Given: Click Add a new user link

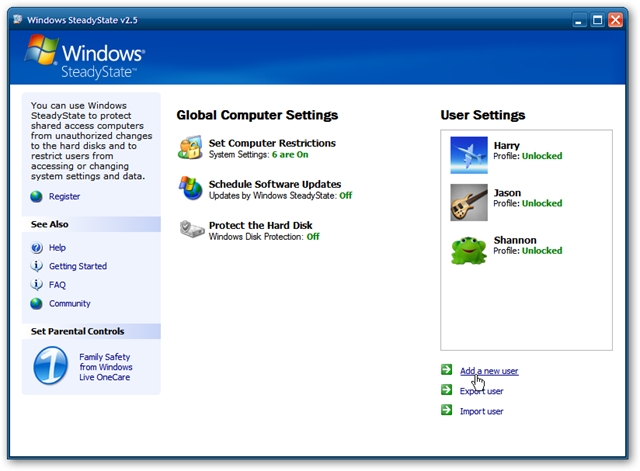Looking at the screenshot, I should [x=489, y=371].
